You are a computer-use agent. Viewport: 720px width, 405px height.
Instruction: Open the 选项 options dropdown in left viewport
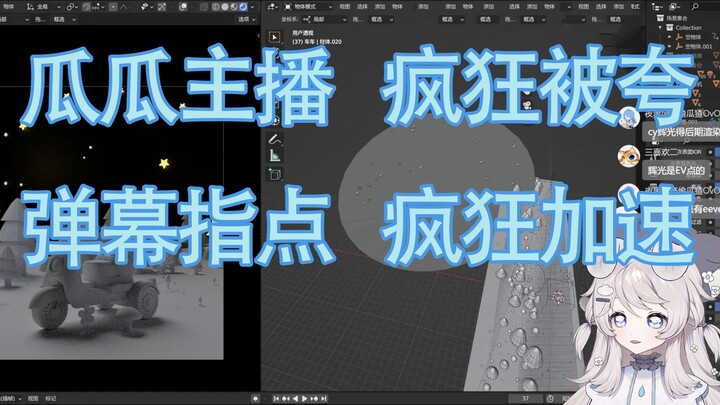coord(247,19)
